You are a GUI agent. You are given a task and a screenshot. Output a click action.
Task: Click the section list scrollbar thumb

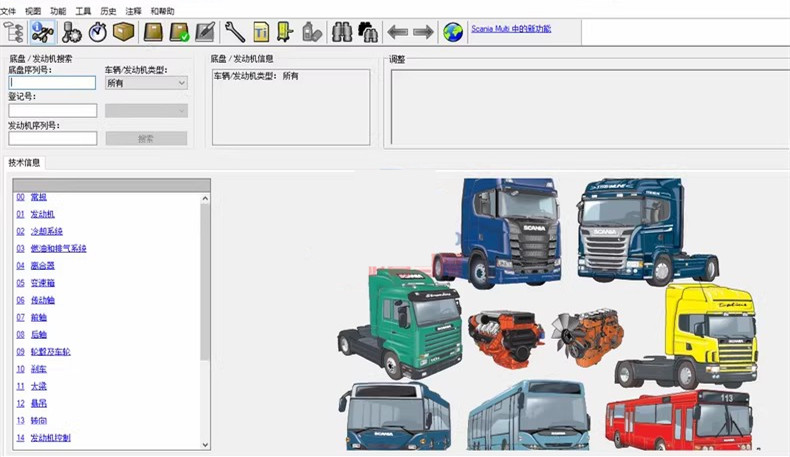click(205, 281)
